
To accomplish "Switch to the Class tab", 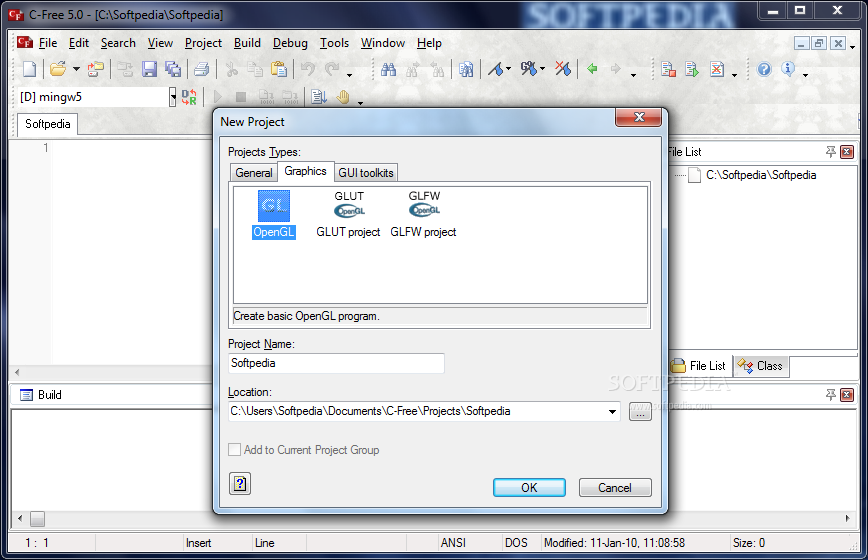I will click(x=762, y=366).
